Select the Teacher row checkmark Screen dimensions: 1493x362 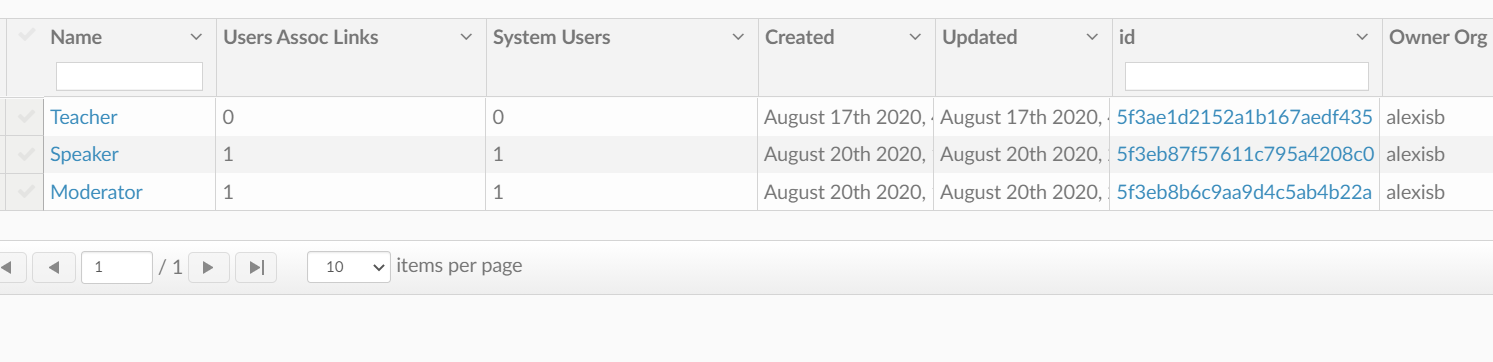click(x=27, y=117)
